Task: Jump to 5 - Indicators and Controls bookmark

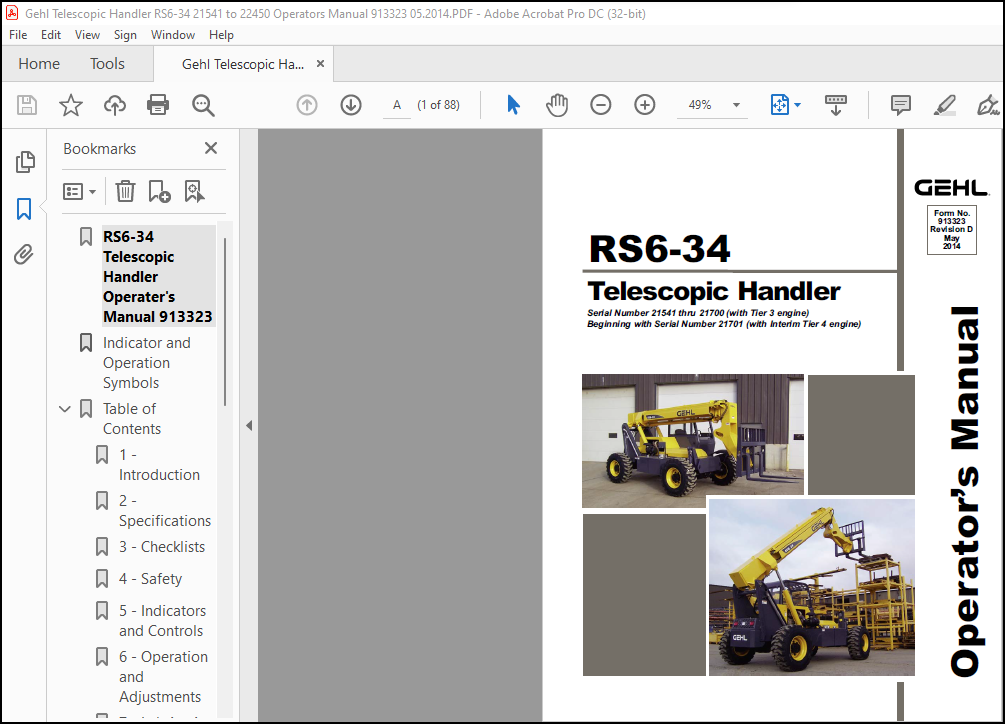Action: (162, 621)
